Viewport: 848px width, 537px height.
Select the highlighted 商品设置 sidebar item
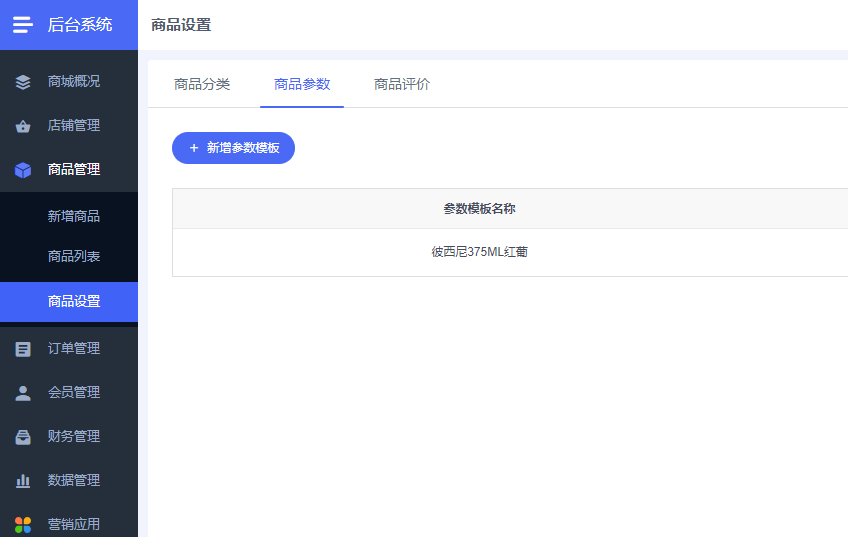pos(74,301)
